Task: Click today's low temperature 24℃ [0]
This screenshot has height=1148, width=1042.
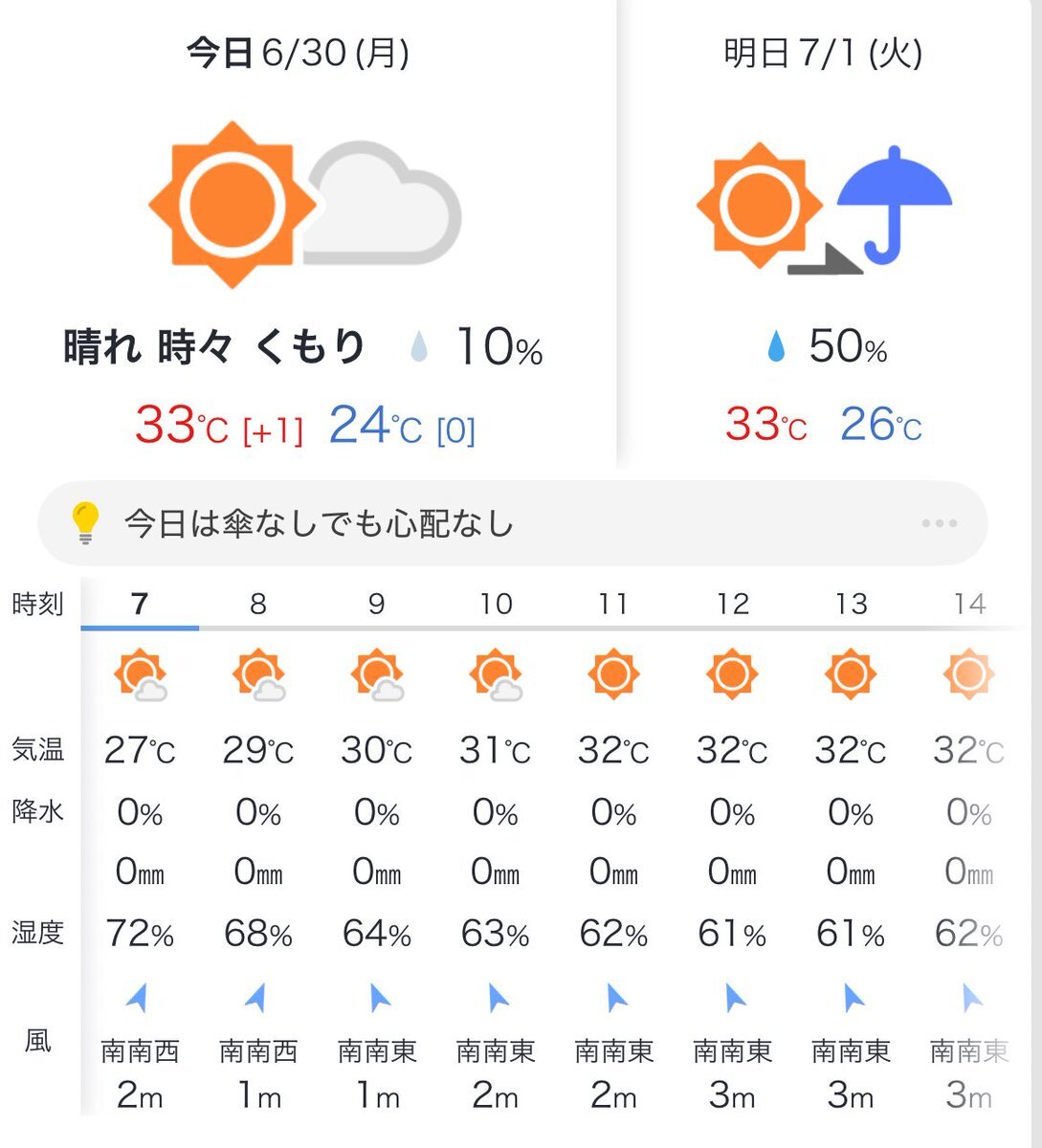Action: tap(402, 426)
